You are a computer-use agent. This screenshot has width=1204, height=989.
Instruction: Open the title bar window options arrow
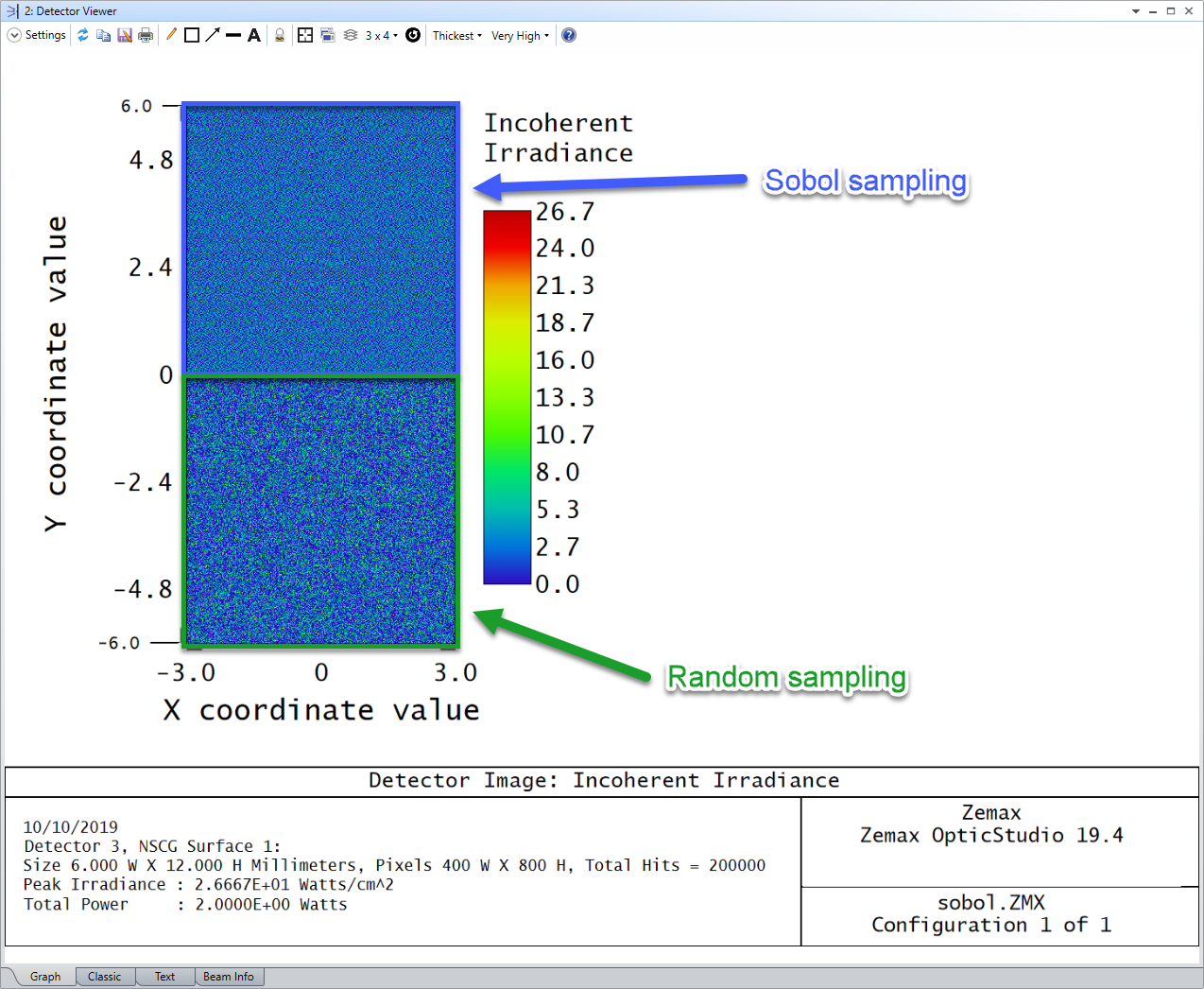(x=1136, y=11)
